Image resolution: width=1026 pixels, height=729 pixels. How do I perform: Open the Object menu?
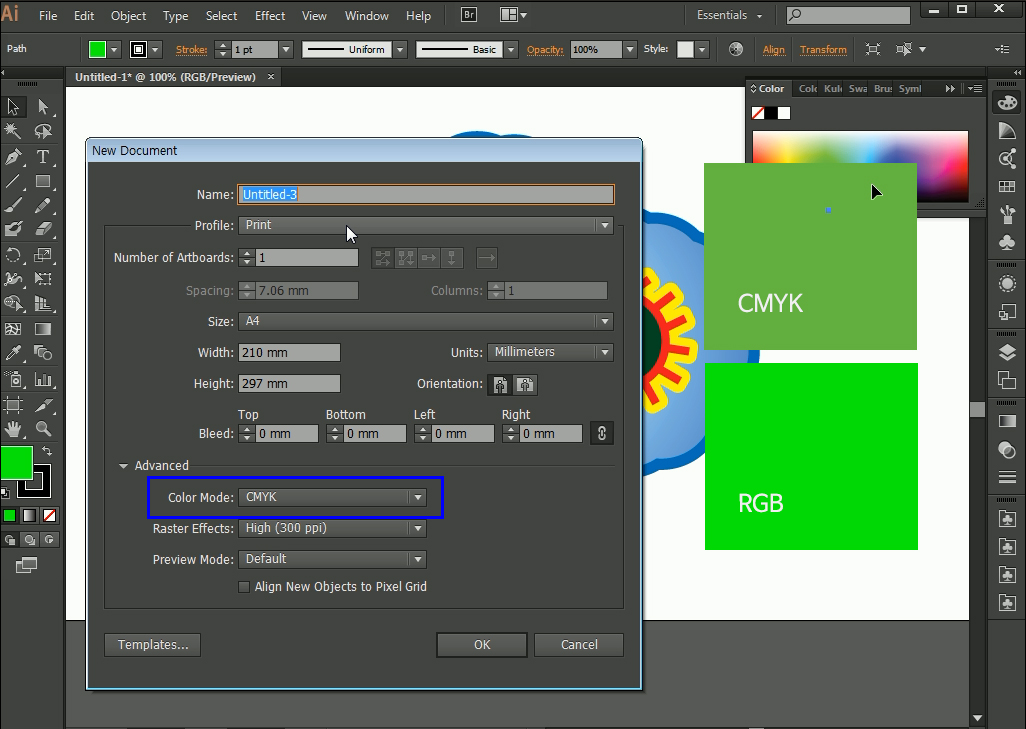(128, 16)
